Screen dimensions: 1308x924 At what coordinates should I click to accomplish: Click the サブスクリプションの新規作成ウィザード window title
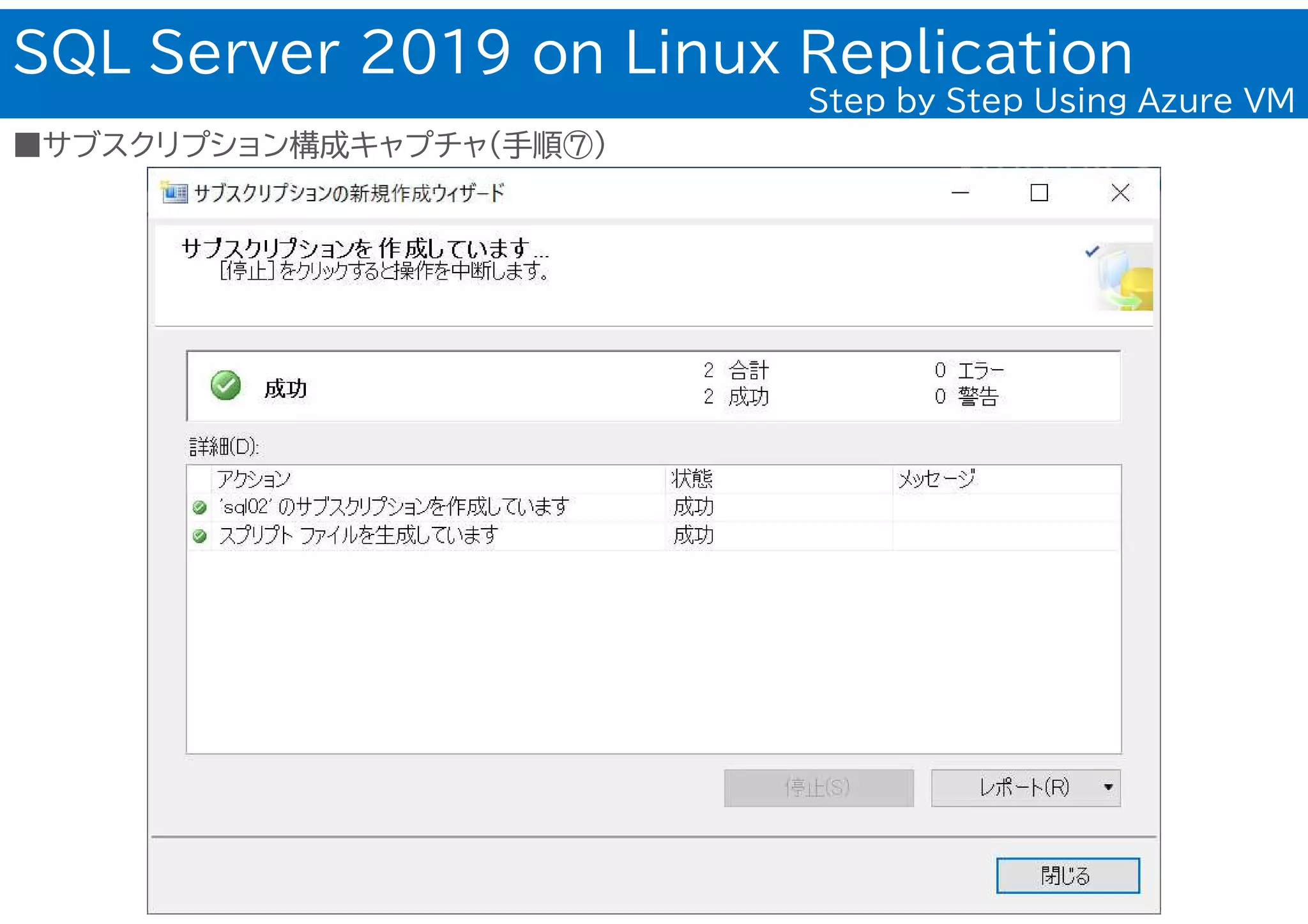[x=349, y=193]
